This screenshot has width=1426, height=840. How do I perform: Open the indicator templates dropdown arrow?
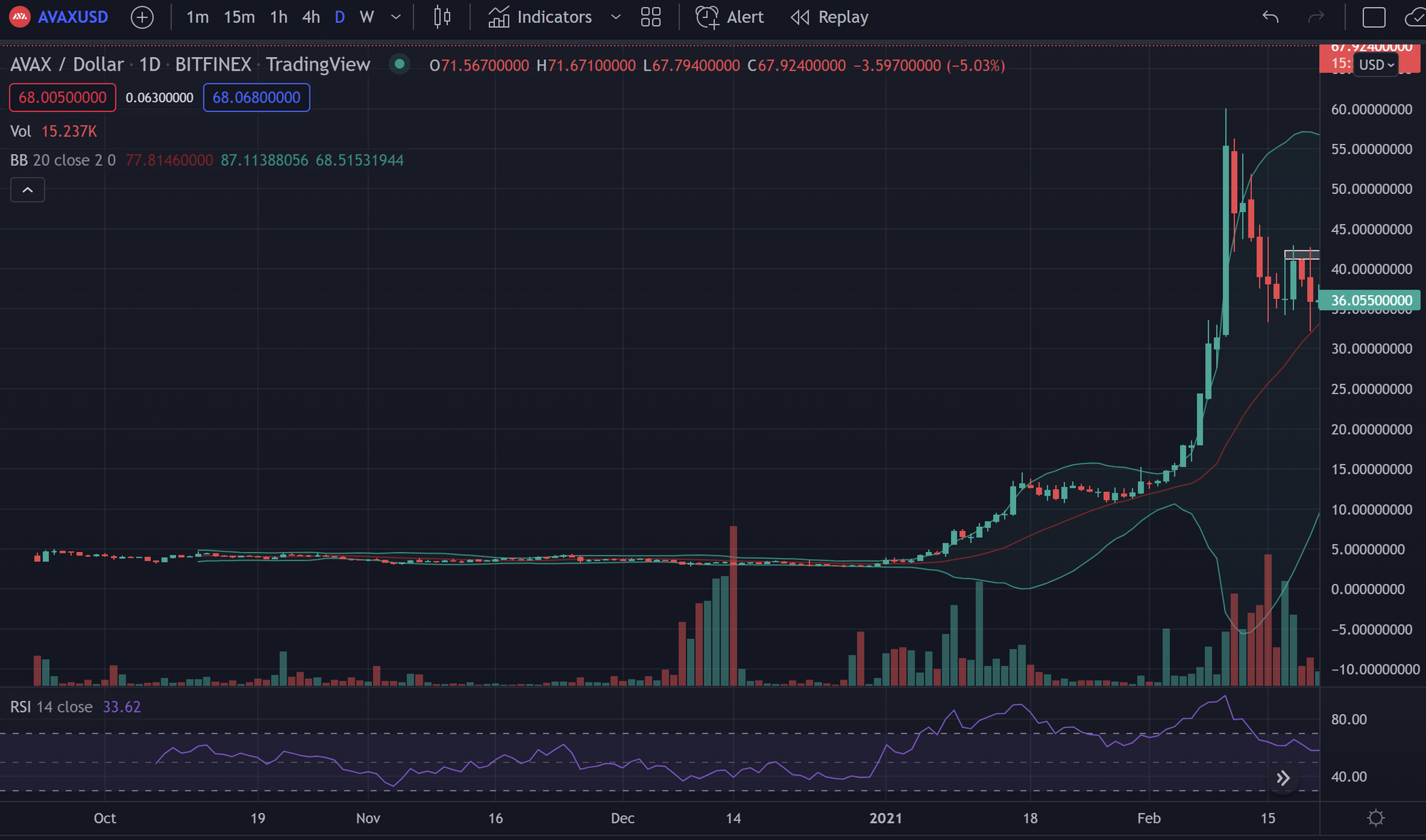click(x=616, y=17)
